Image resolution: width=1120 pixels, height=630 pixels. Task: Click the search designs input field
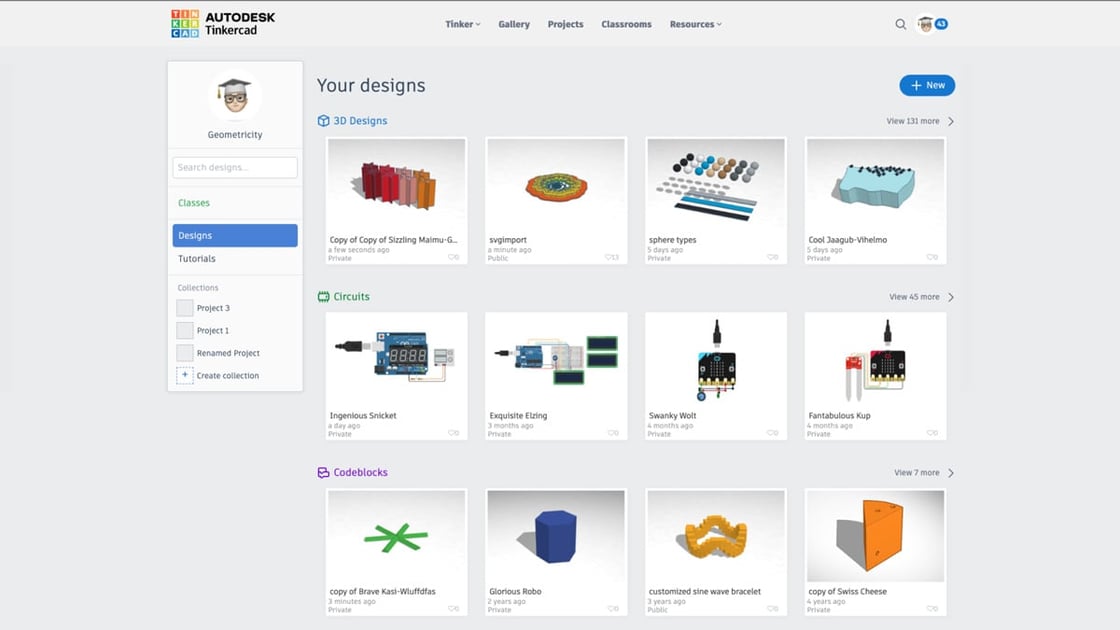point(234,167)
